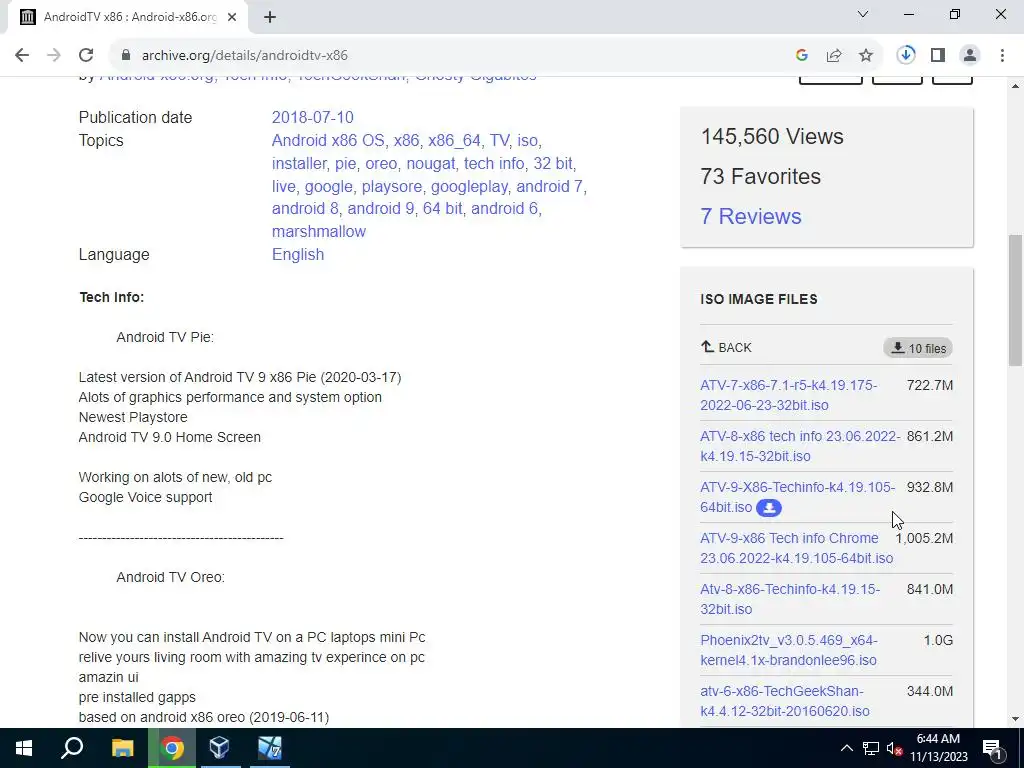Open the installer topic link
This screenshot has height=768, width=1024.
298,163
